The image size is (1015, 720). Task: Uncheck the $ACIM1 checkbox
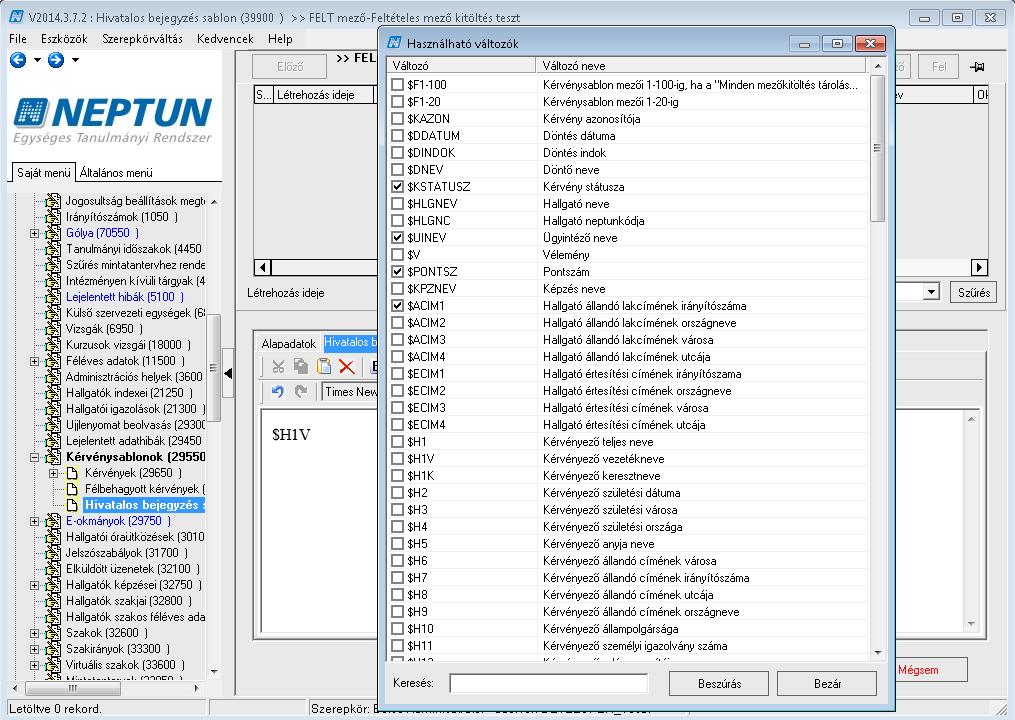pos(397,306)
